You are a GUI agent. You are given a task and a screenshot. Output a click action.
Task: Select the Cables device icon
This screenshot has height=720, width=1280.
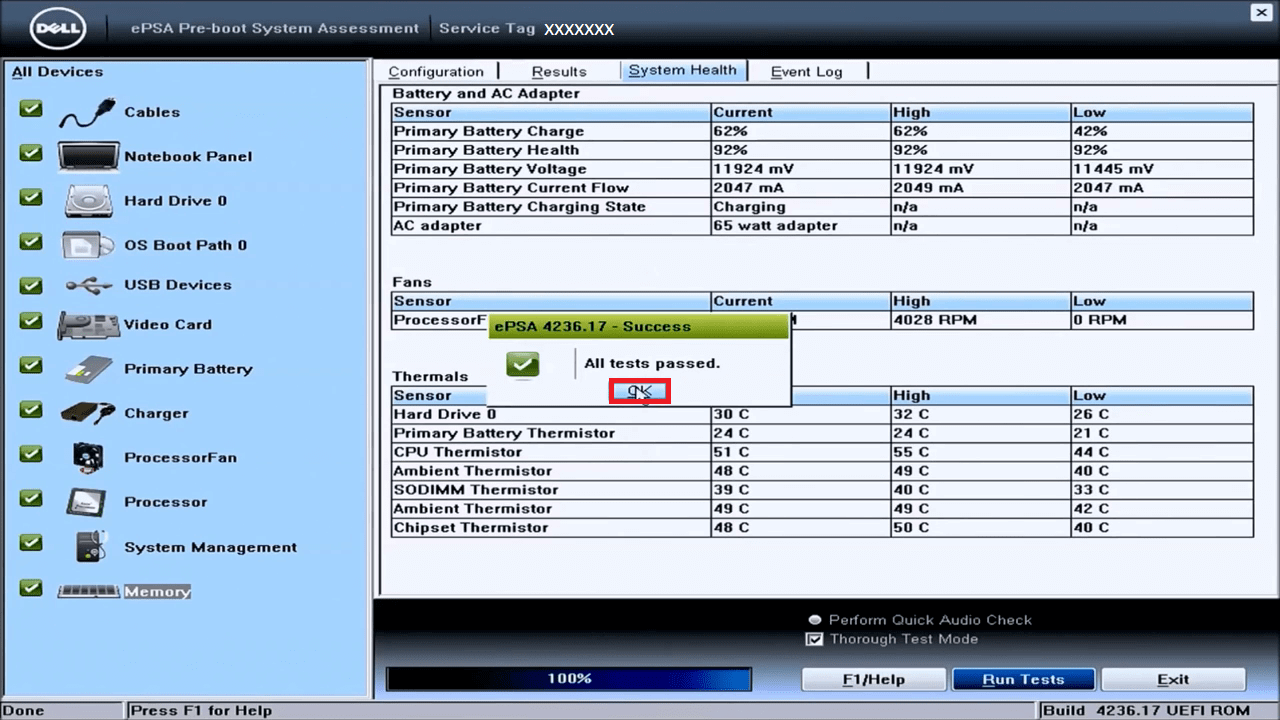point(86,113)
